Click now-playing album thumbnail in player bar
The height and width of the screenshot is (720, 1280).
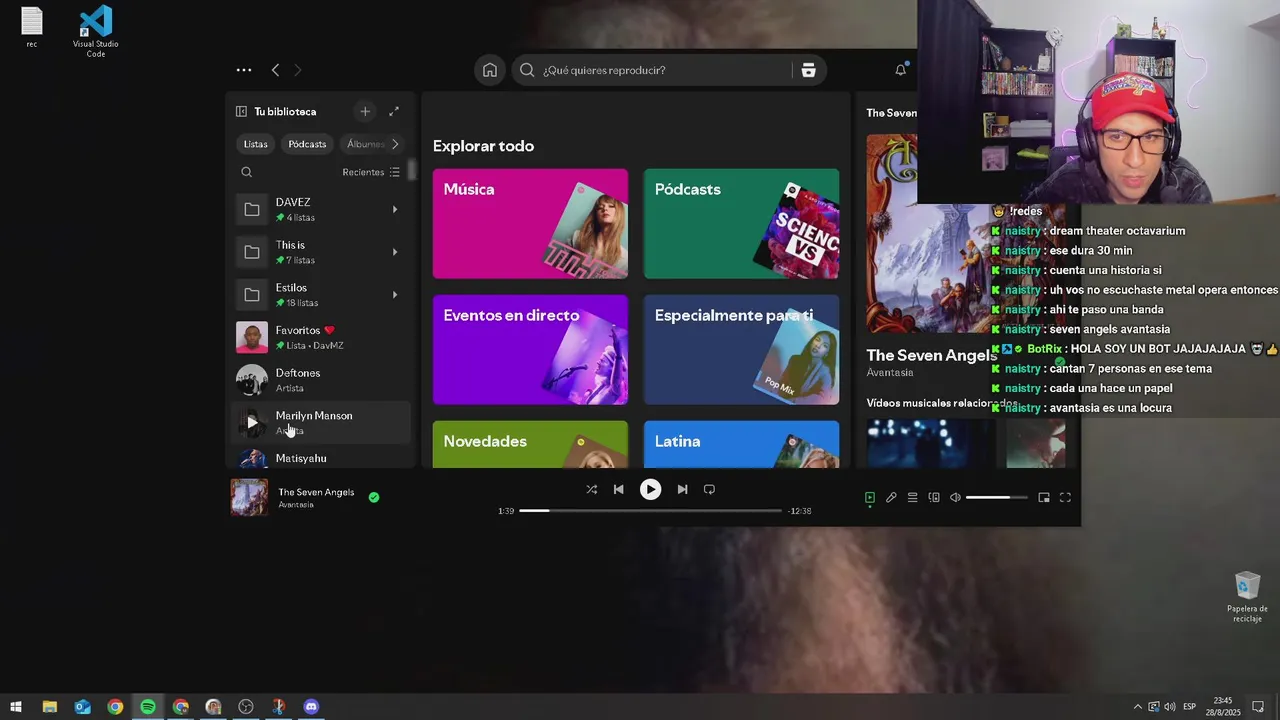click(250, 497)
